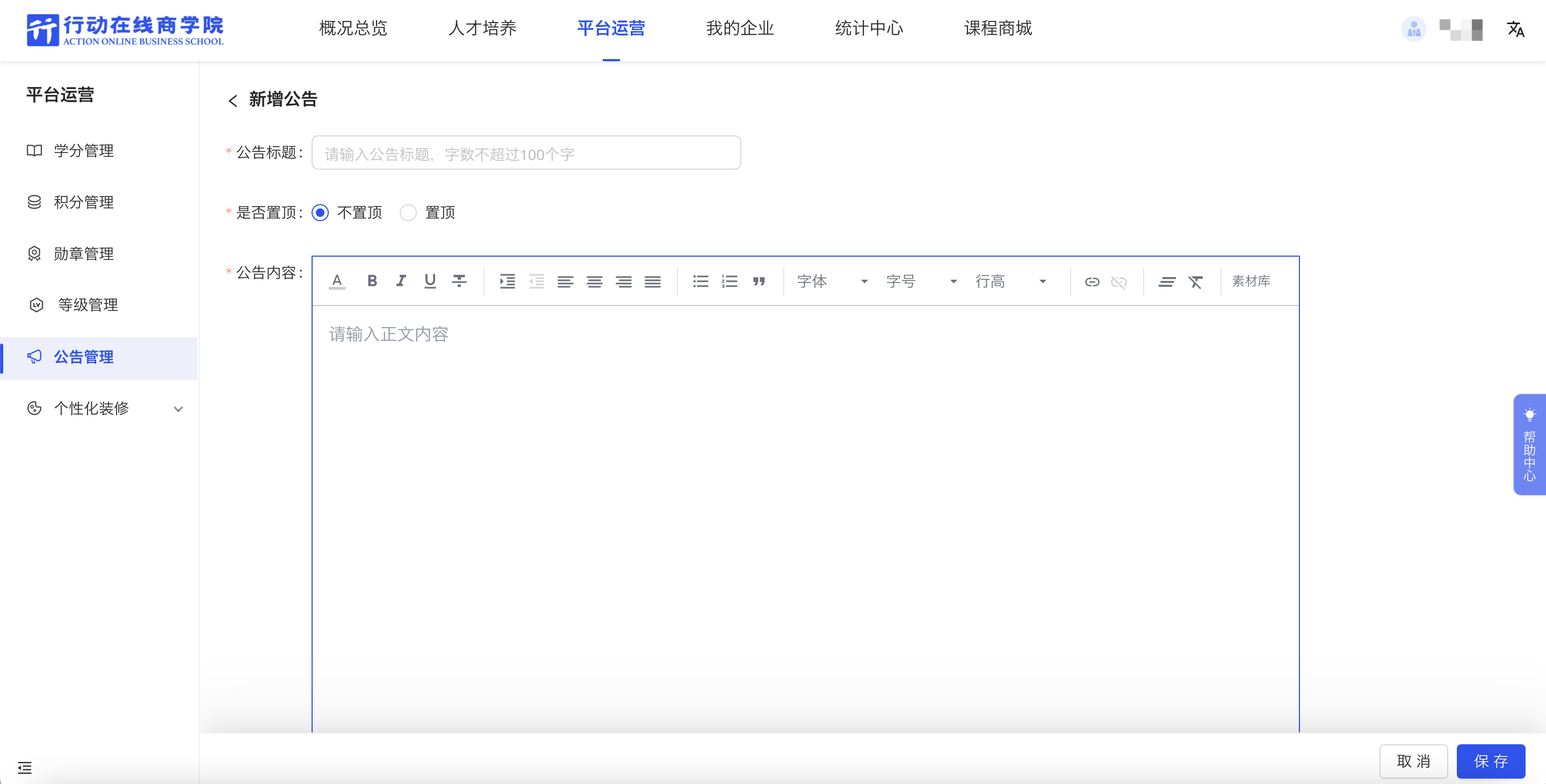The height and width of the screenshot is (784, 1546).
Task: Open 学分管理 in sidebar
Action: [x=99, y=150]
